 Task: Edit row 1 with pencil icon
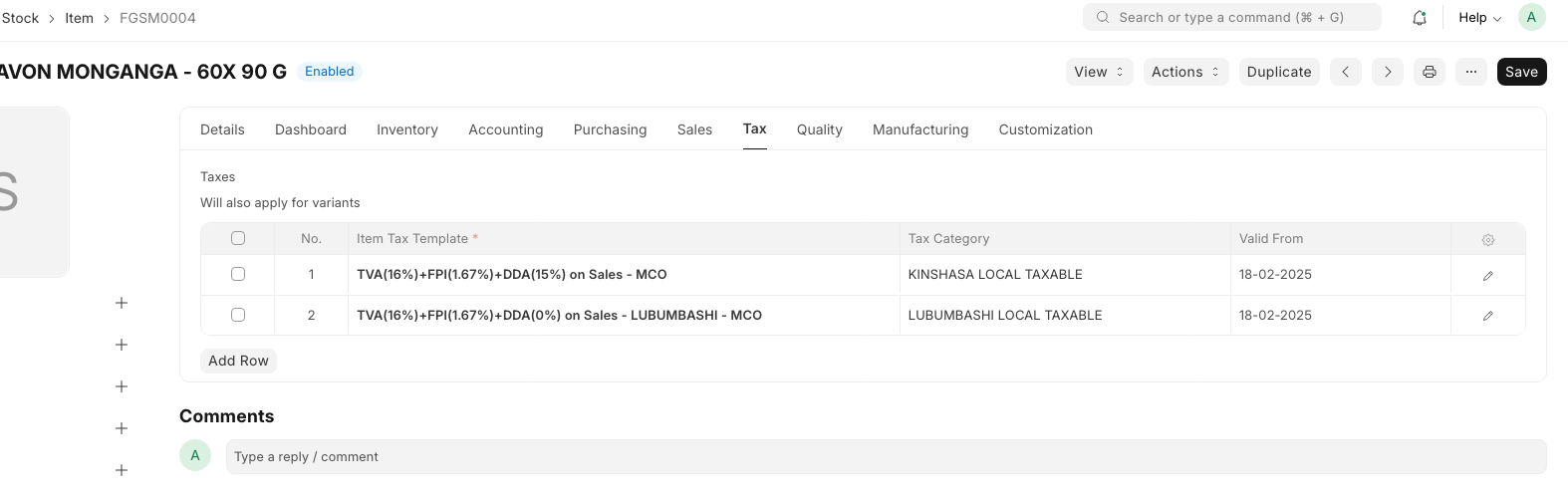(1487, 276)
